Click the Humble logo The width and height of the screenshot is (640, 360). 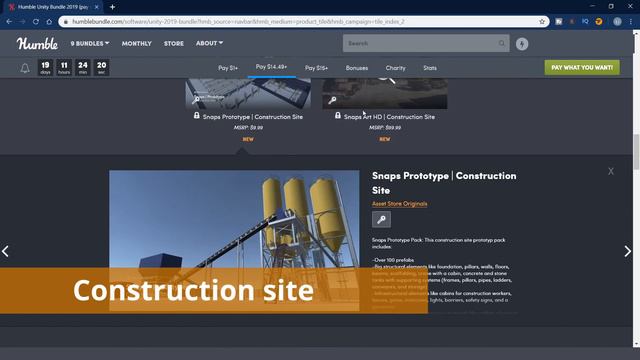point(37,44)
